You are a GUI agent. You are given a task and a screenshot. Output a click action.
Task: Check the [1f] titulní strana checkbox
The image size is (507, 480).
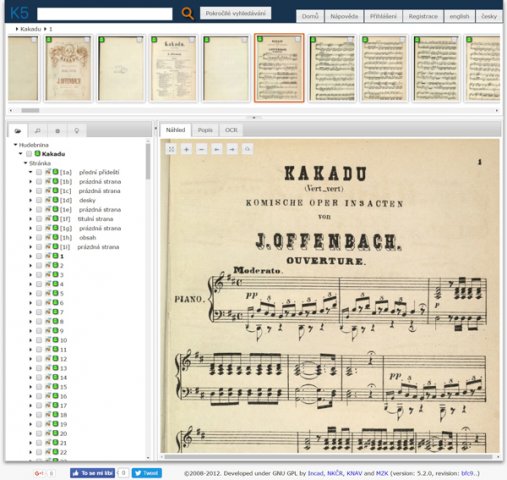click(x=39, y=219)
